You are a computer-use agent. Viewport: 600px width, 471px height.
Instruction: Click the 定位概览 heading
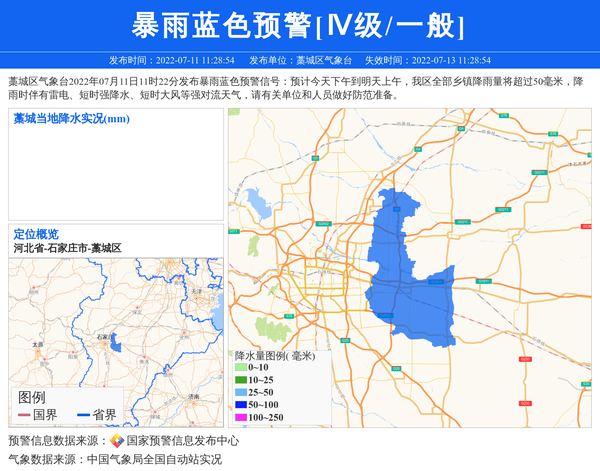pos(36,234)
